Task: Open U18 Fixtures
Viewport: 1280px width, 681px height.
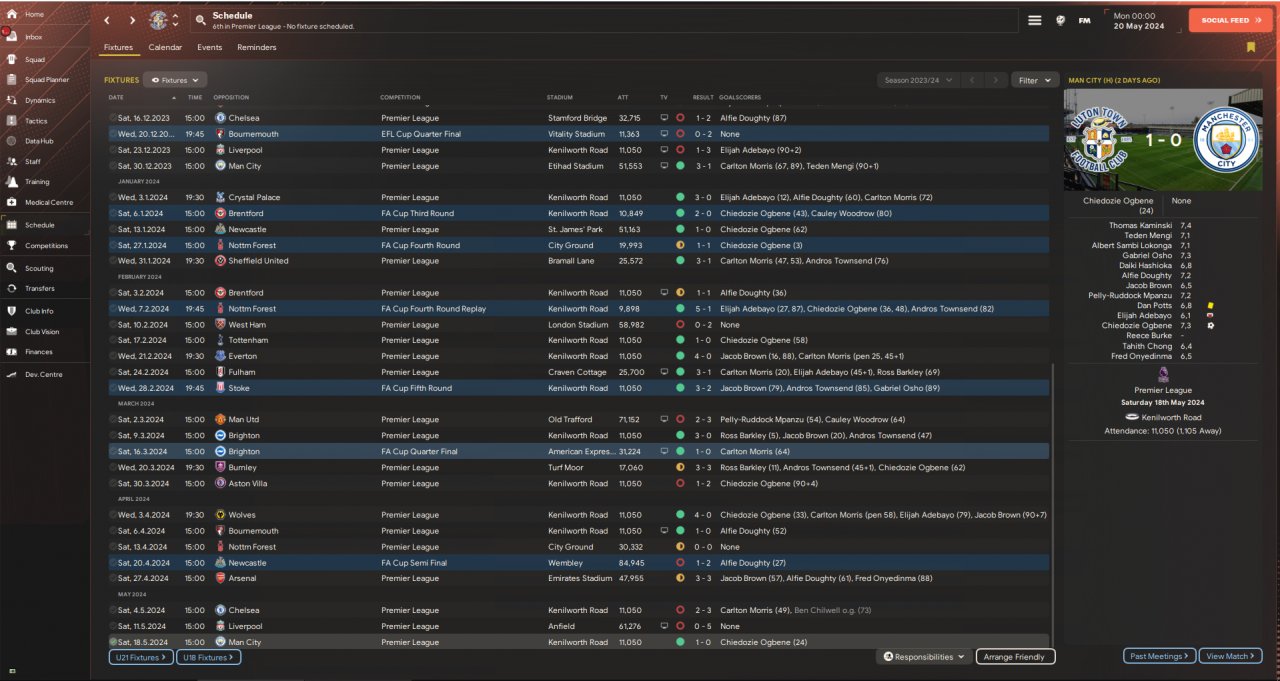Action: tap(208, 657)
